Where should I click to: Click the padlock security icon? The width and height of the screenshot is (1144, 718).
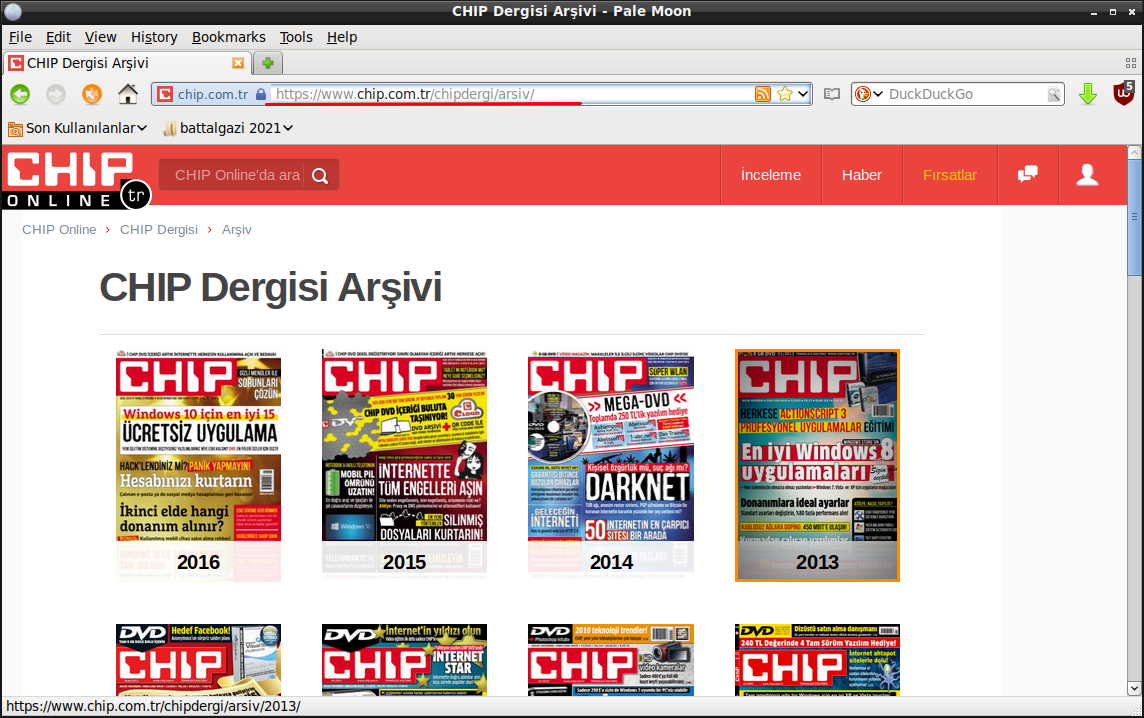point(260,94)
